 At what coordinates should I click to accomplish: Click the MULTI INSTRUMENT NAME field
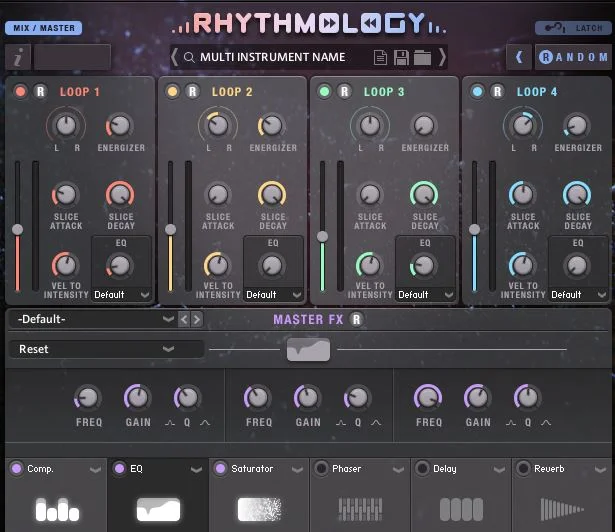(273, 57)
